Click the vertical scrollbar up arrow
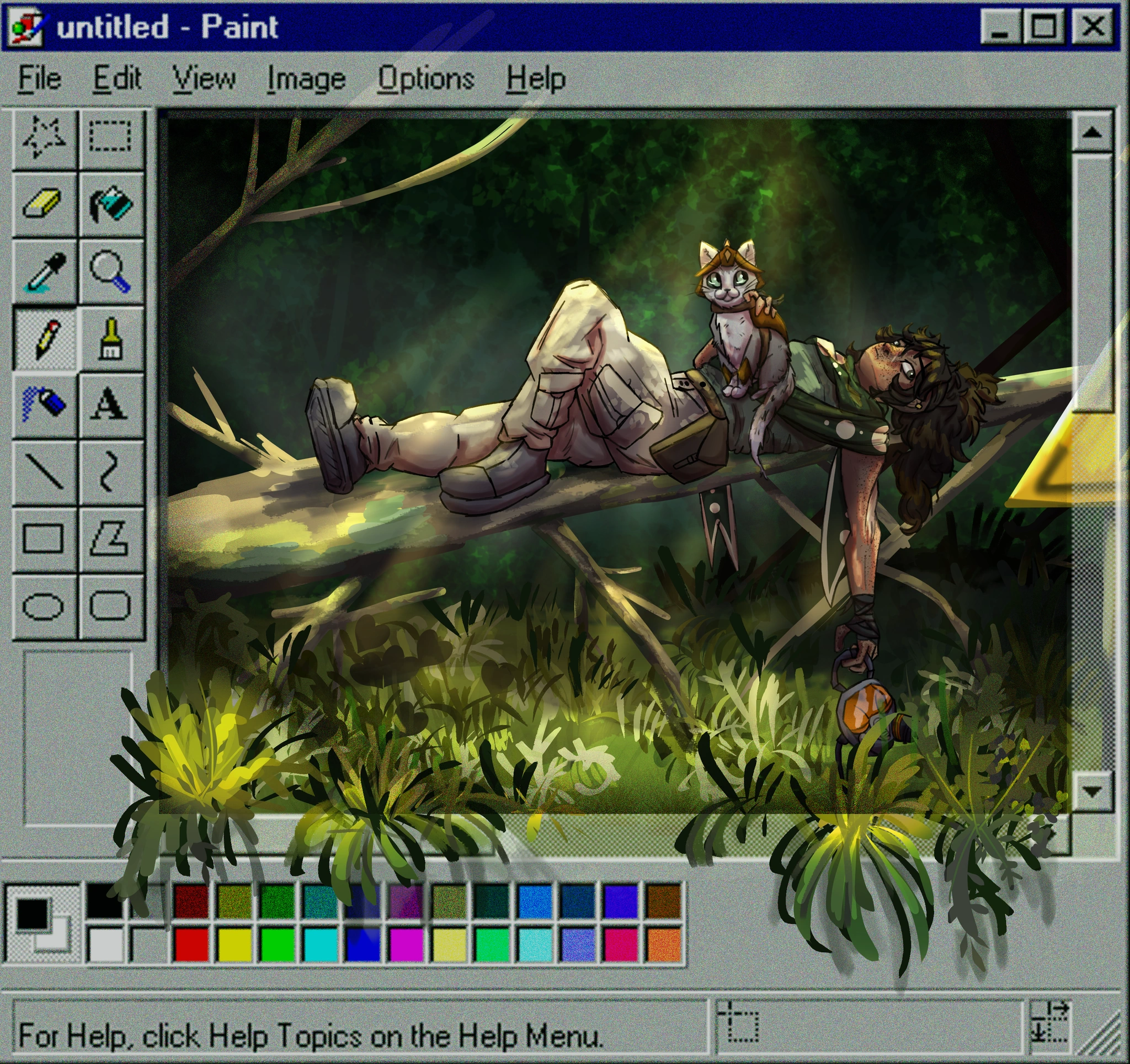This screenshot has height=1064, width=1130. click(x=1092, y=133)
